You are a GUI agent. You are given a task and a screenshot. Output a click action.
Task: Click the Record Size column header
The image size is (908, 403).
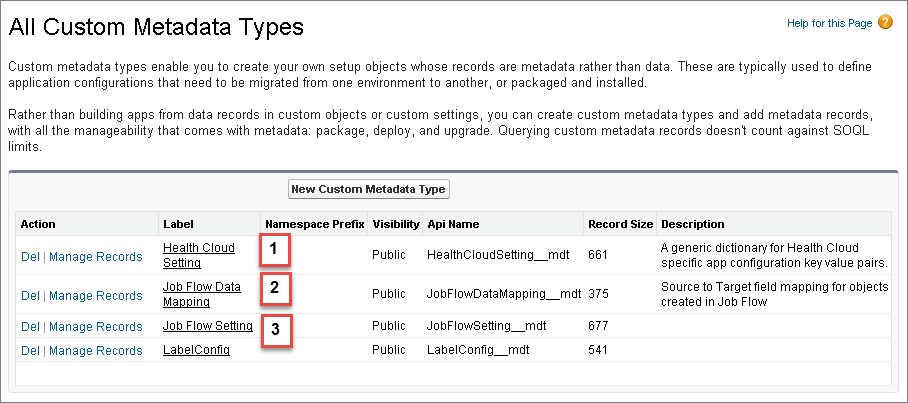[x=620, y=224]
